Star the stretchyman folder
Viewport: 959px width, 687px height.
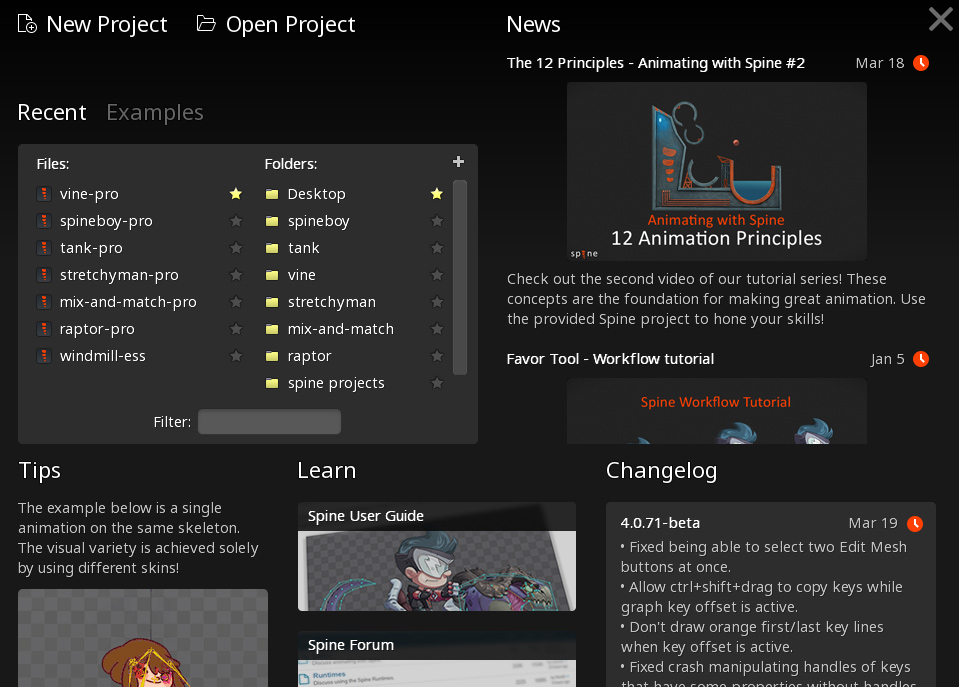436,302
